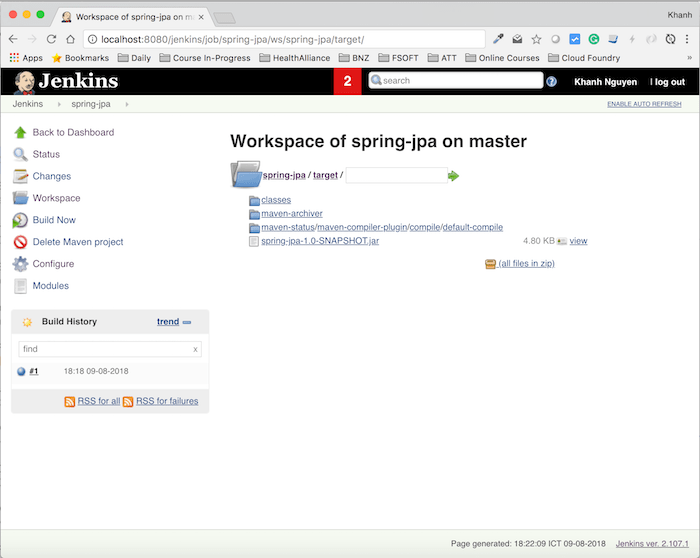Click the RSS for failures feed icon

pyautogui.click(x=128, y=401)
